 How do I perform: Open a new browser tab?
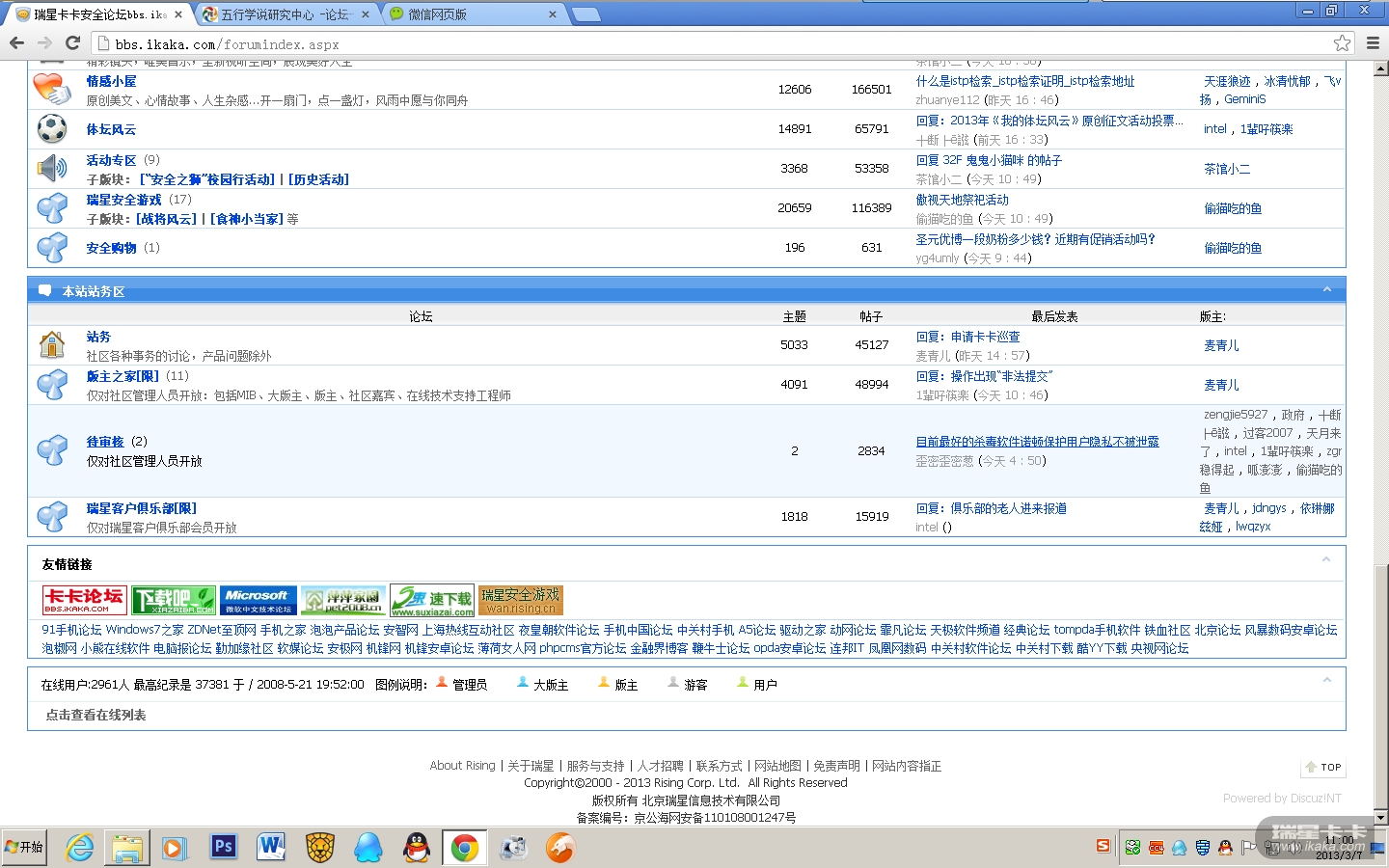(586, 14)
